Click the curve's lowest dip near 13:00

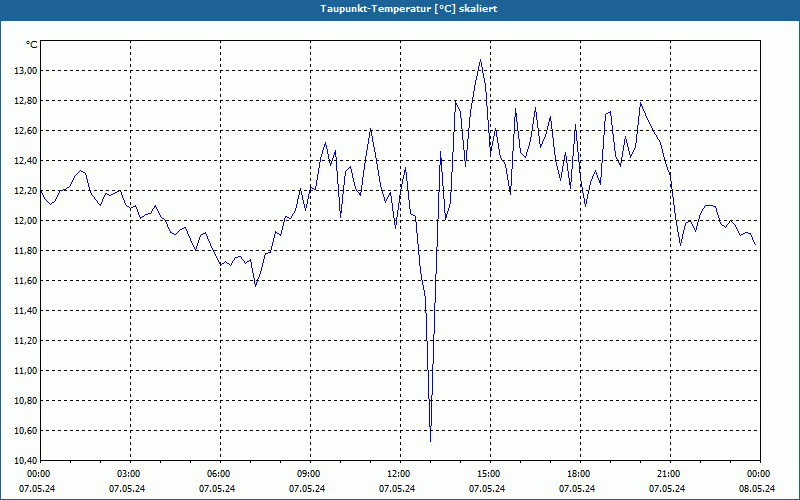click(431, 441)
